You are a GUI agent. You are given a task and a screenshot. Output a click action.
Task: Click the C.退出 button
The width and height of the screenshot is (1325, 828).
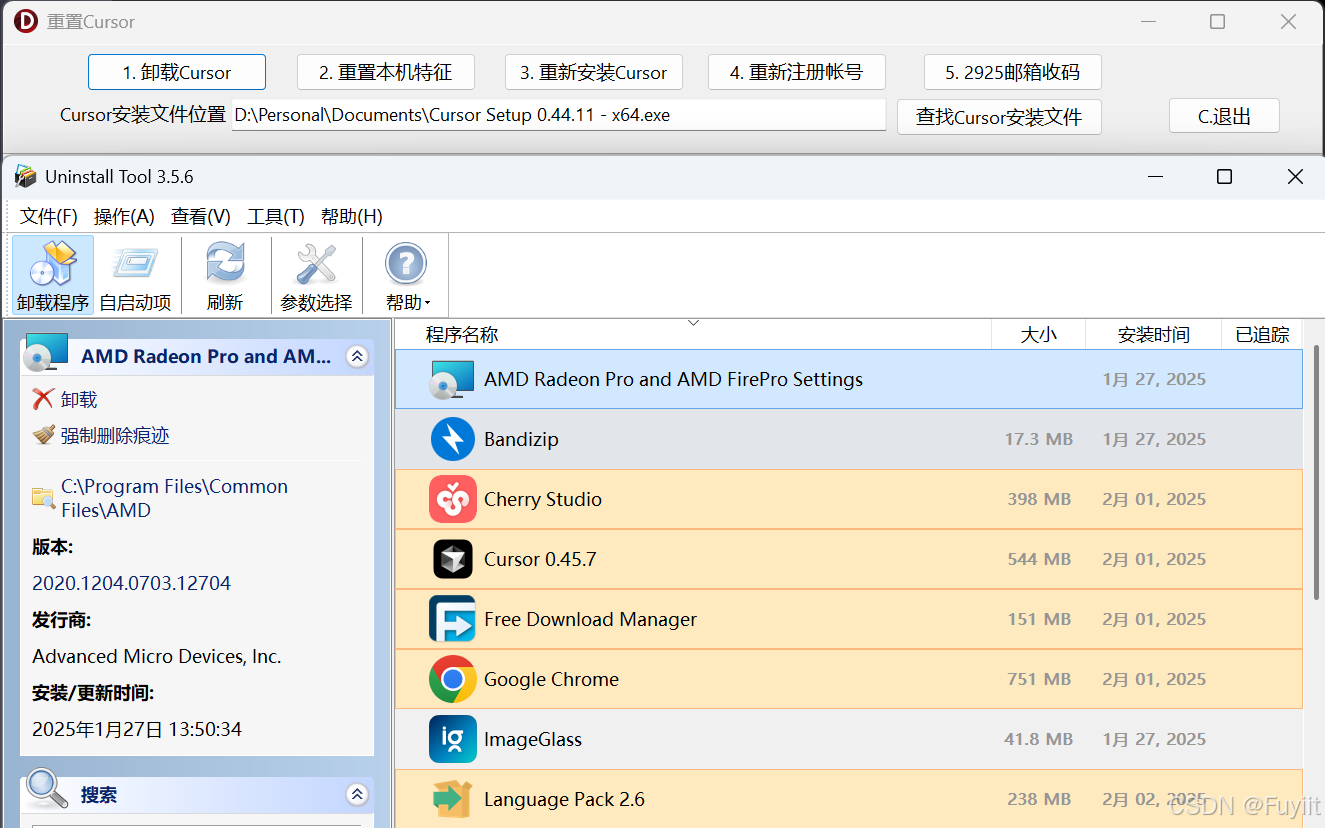[1224, 116]
